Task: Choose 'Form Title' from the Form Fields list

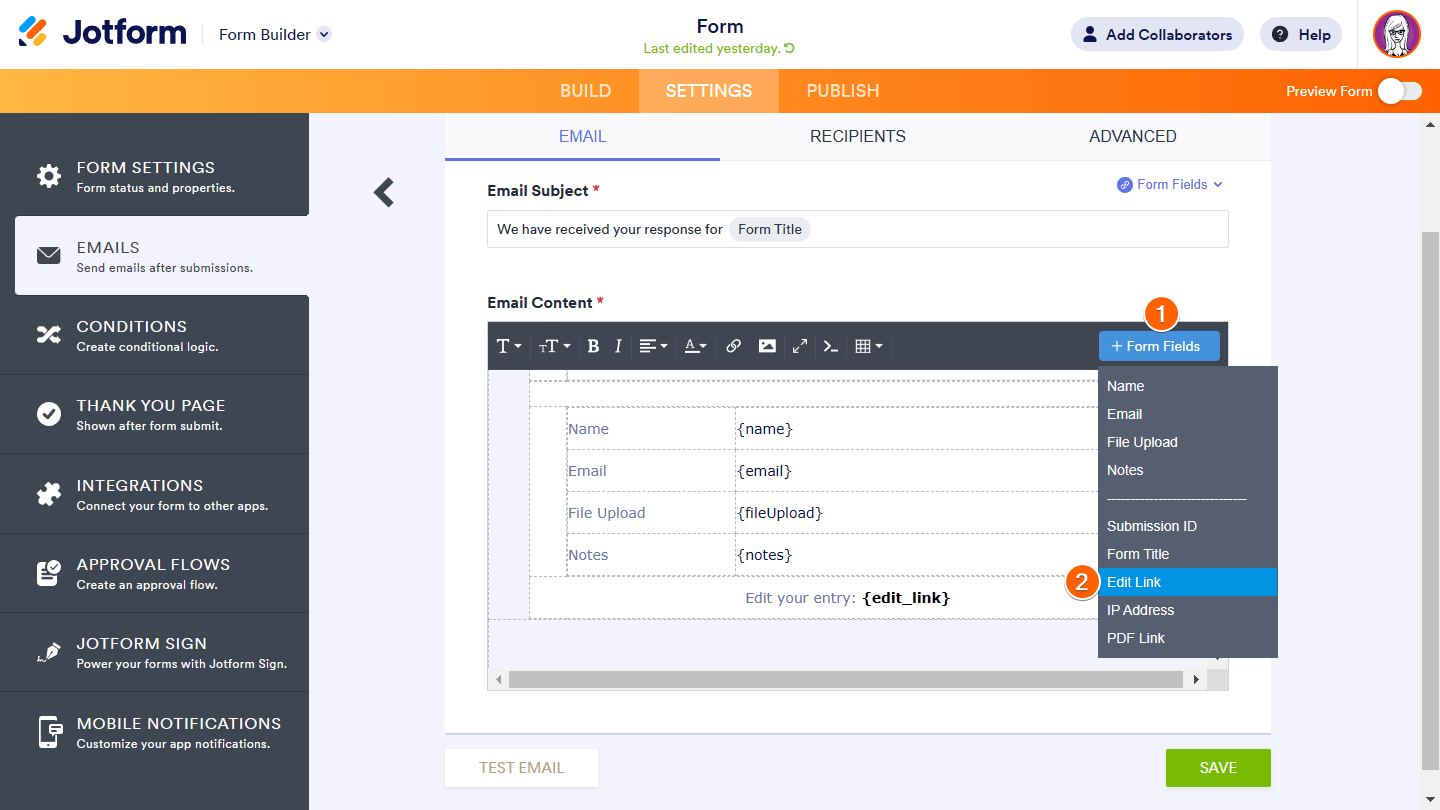Action: click(1188, 554)
